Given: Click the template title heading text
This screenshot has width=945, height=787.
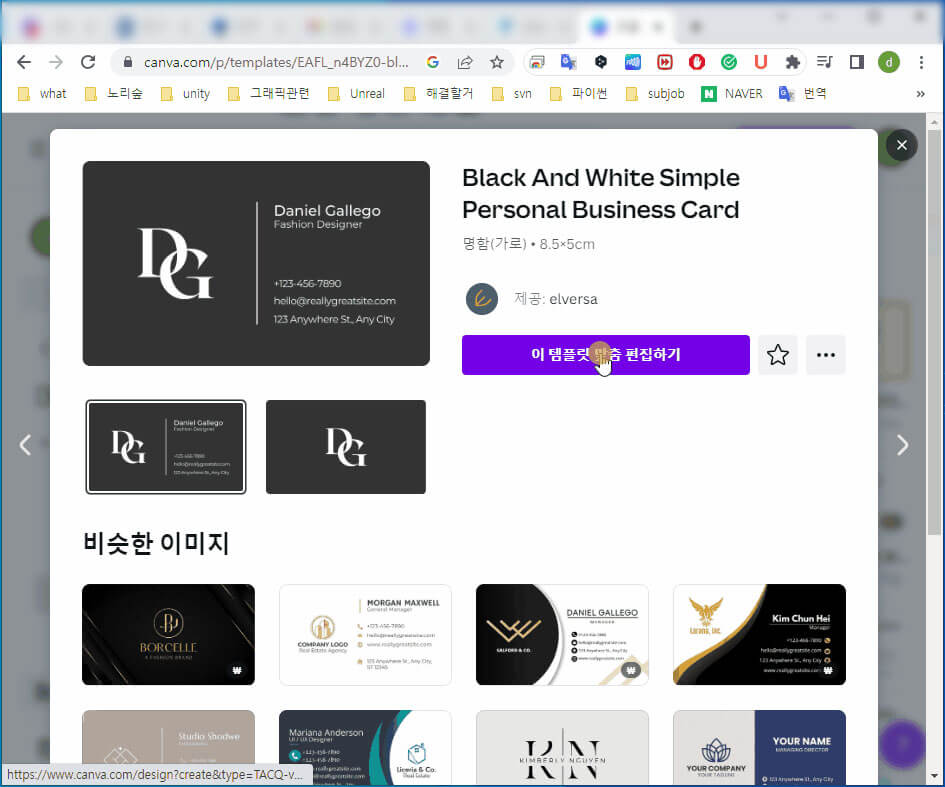Looking at the screenshot, I should [x=601, y=193].
